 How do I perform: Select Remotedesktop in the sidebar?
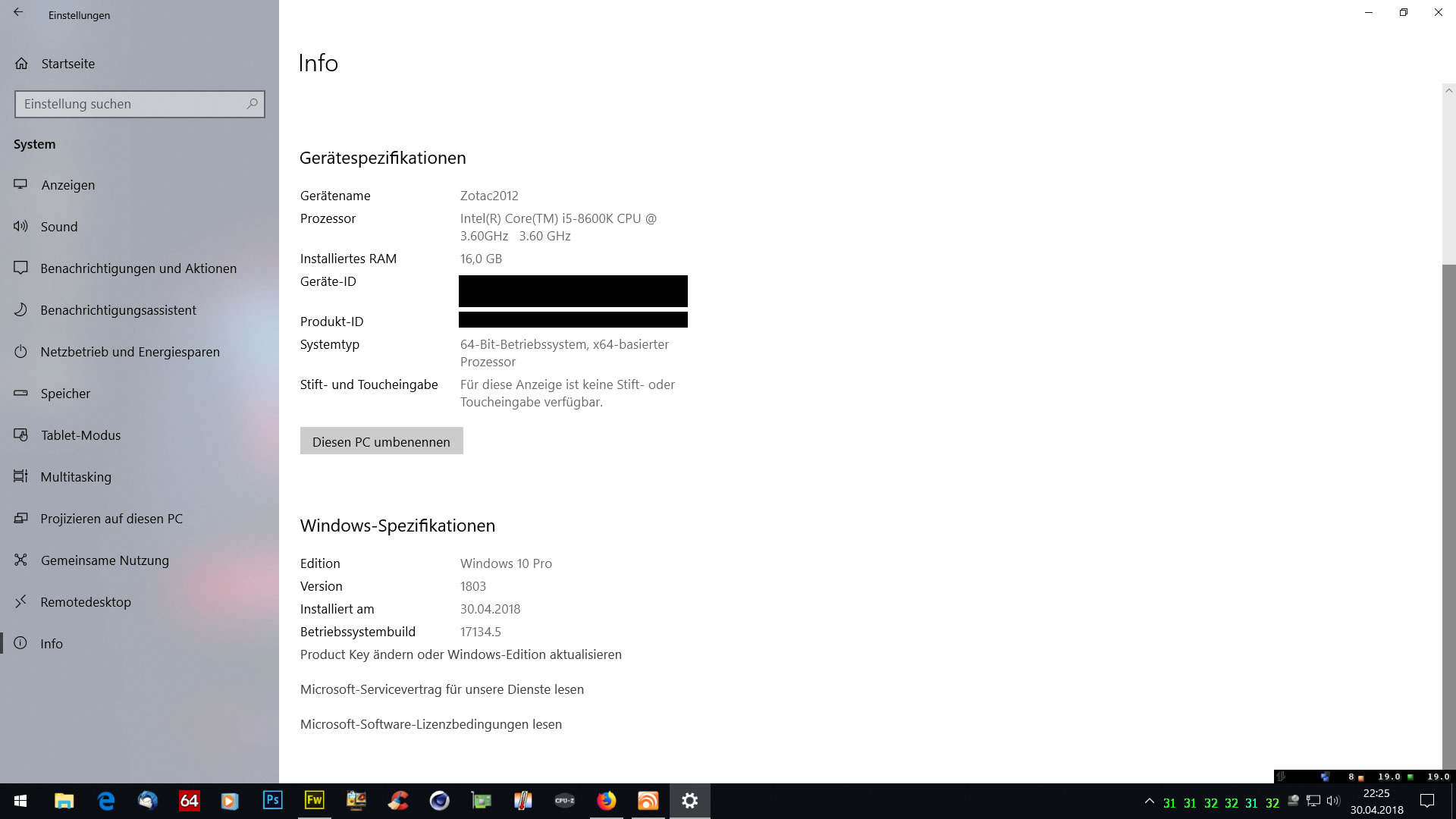coord(86,602)
